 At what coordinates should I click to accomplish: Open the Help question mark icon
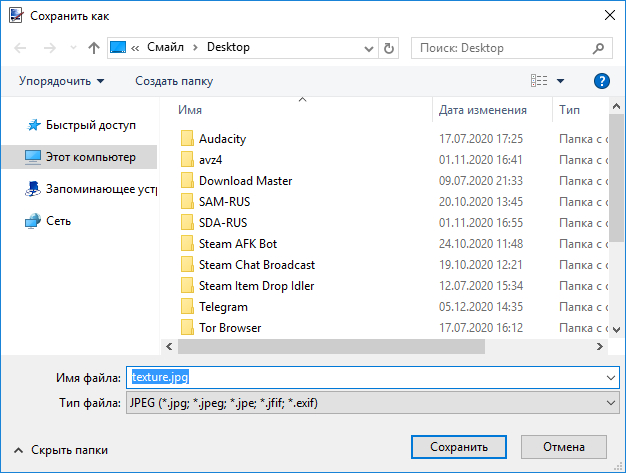(x=601, y=81)
